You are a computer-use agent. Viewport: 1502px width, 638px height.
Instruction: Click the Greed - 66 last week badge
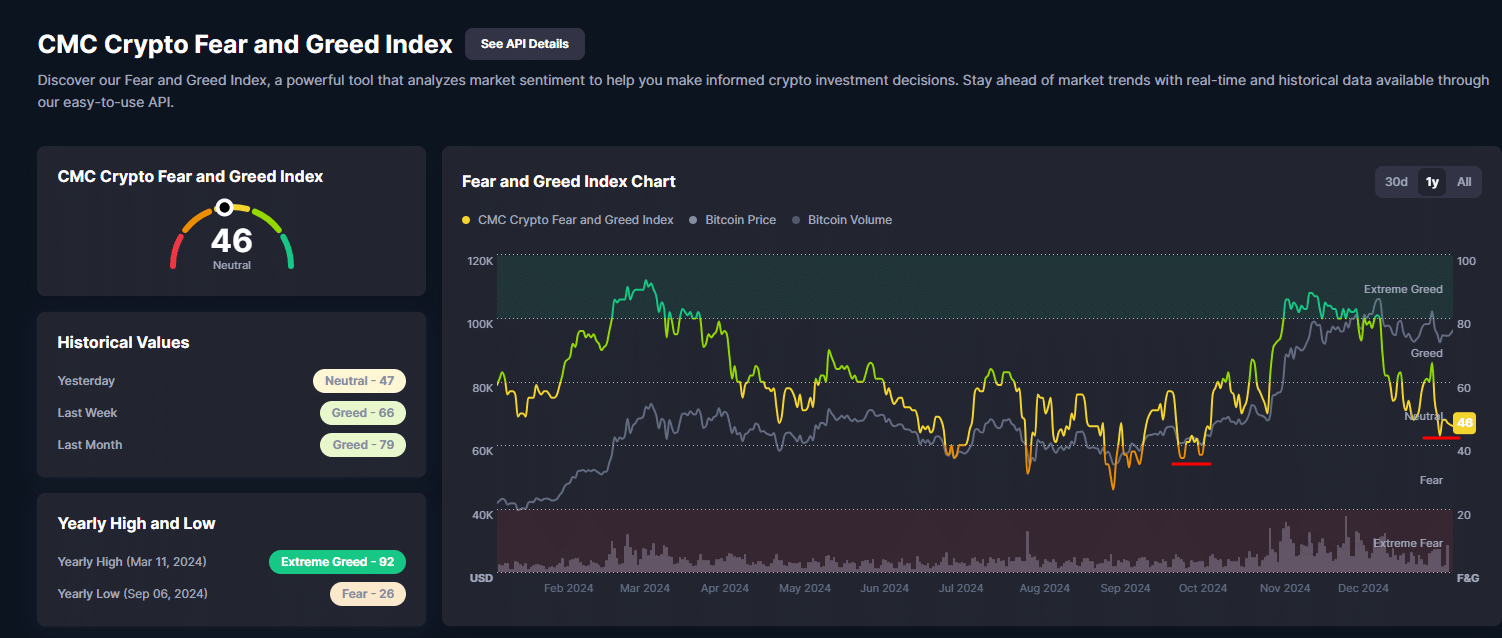point(363,413)
